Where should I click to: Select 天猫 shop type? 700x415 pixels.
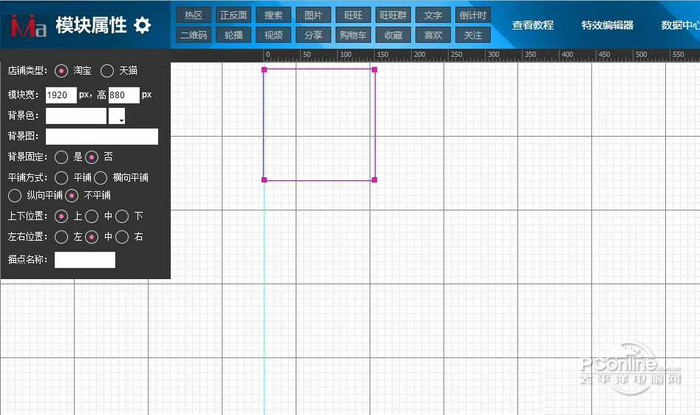click(x=107, y=71)
